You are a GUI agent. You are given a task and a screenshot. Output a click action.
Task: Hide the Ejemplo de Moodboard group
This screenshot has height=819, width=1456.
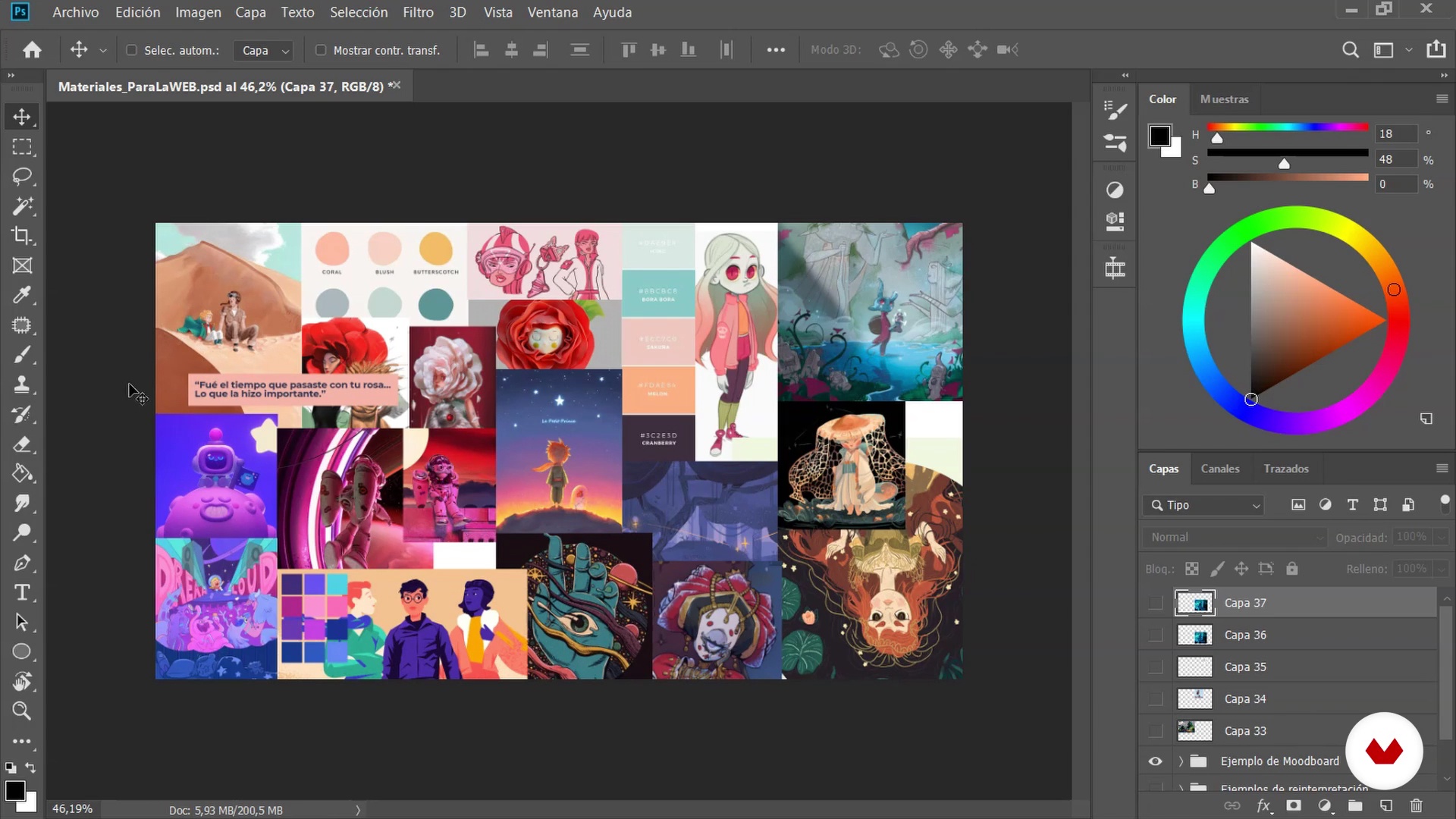pyautogui.click(x=1155, y=761)
